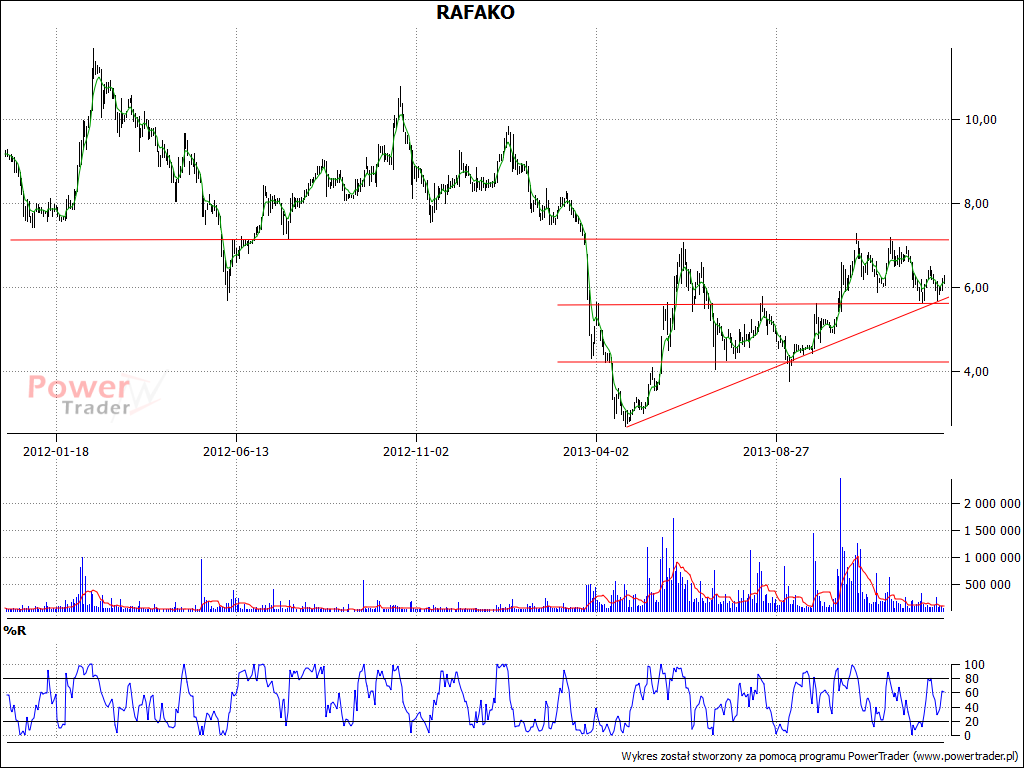Click the 2 000 000 volume label
This screenshot has width=1024, height=768.
[x=991, y=504]
